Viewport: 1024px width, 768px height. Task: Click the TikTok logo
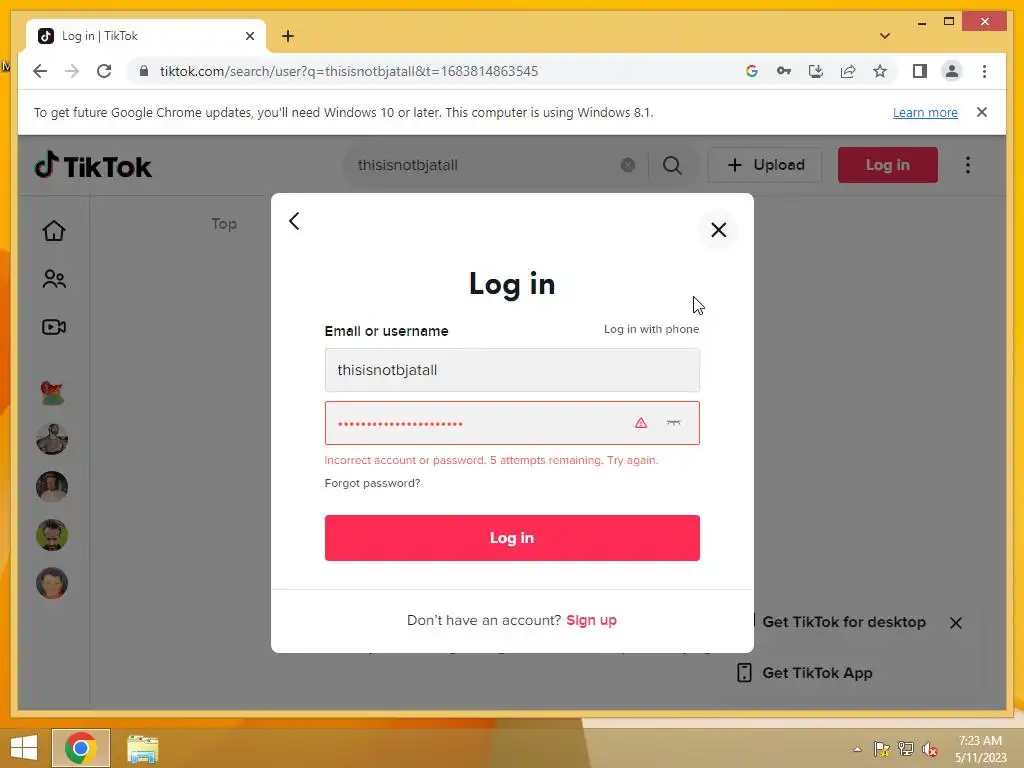point(93,166)
